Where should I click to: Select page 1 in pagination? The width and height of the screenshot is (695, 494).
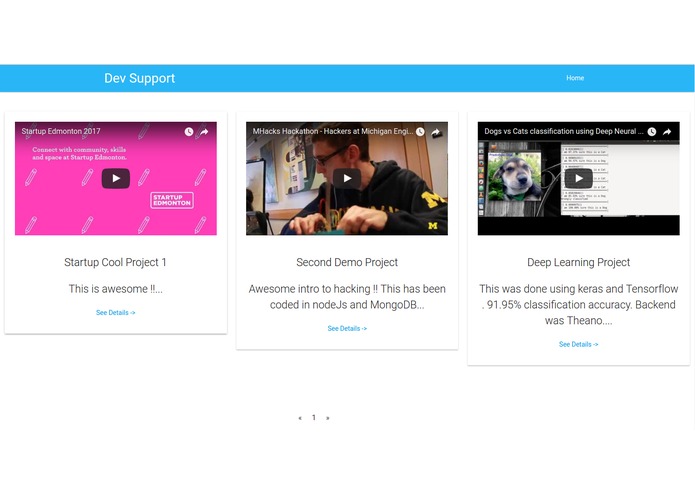coord(314,417)
